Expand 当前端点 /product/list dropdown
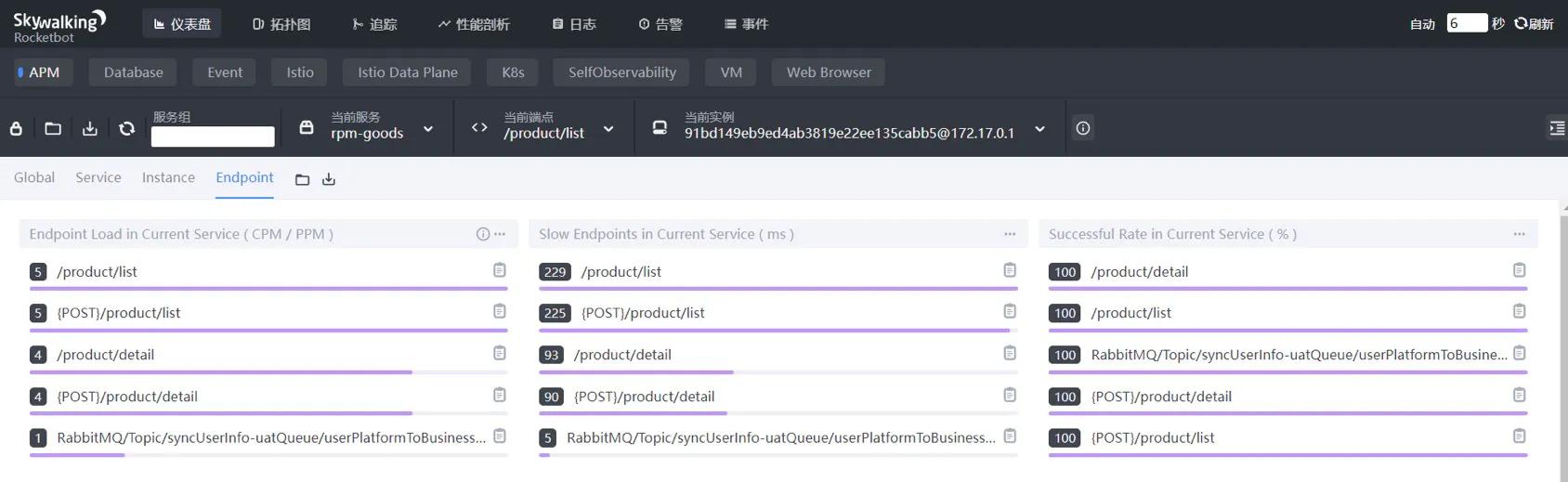 tap(608, 129)
